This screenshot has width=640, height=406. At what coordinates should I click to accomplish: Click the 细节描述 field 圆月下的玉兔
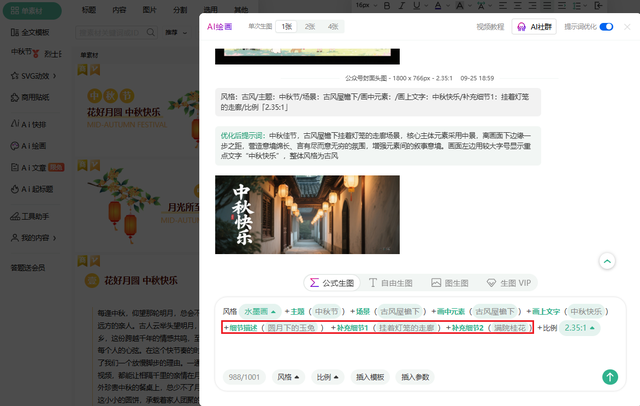(291, 328)
